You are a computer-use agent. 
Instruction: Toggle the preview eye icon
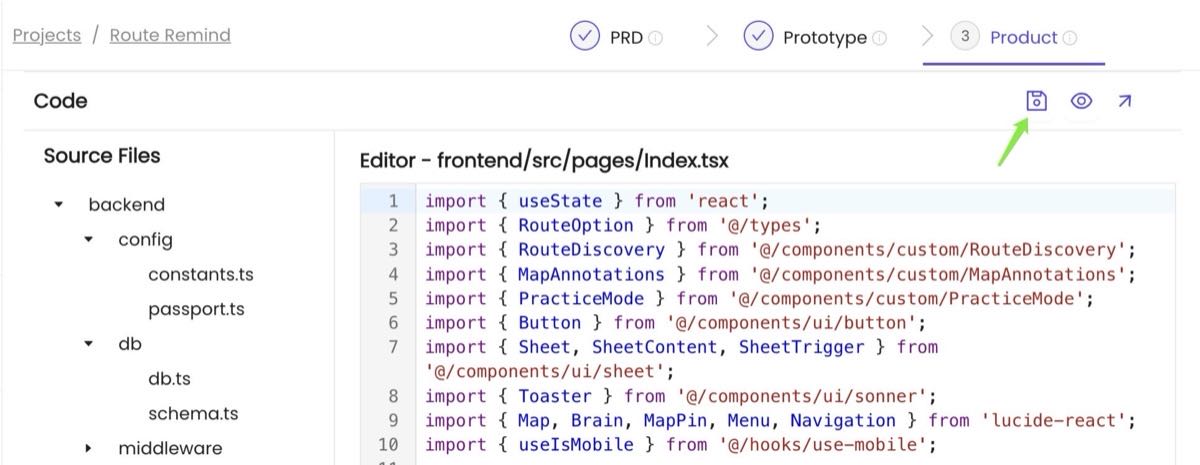[1081, 101]
